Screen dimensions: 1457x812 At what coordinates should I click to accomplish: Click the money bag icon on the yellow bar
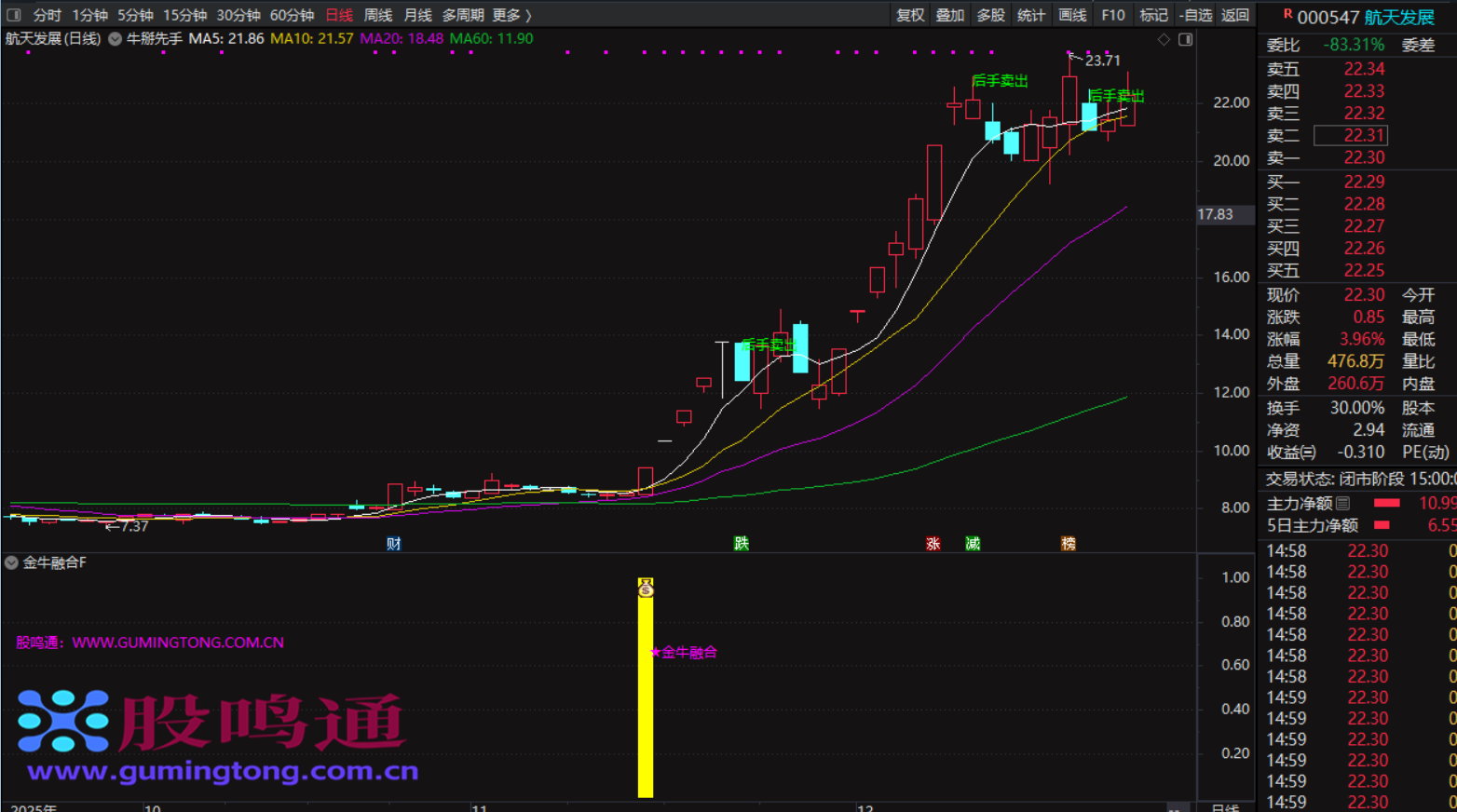(646, 588)
